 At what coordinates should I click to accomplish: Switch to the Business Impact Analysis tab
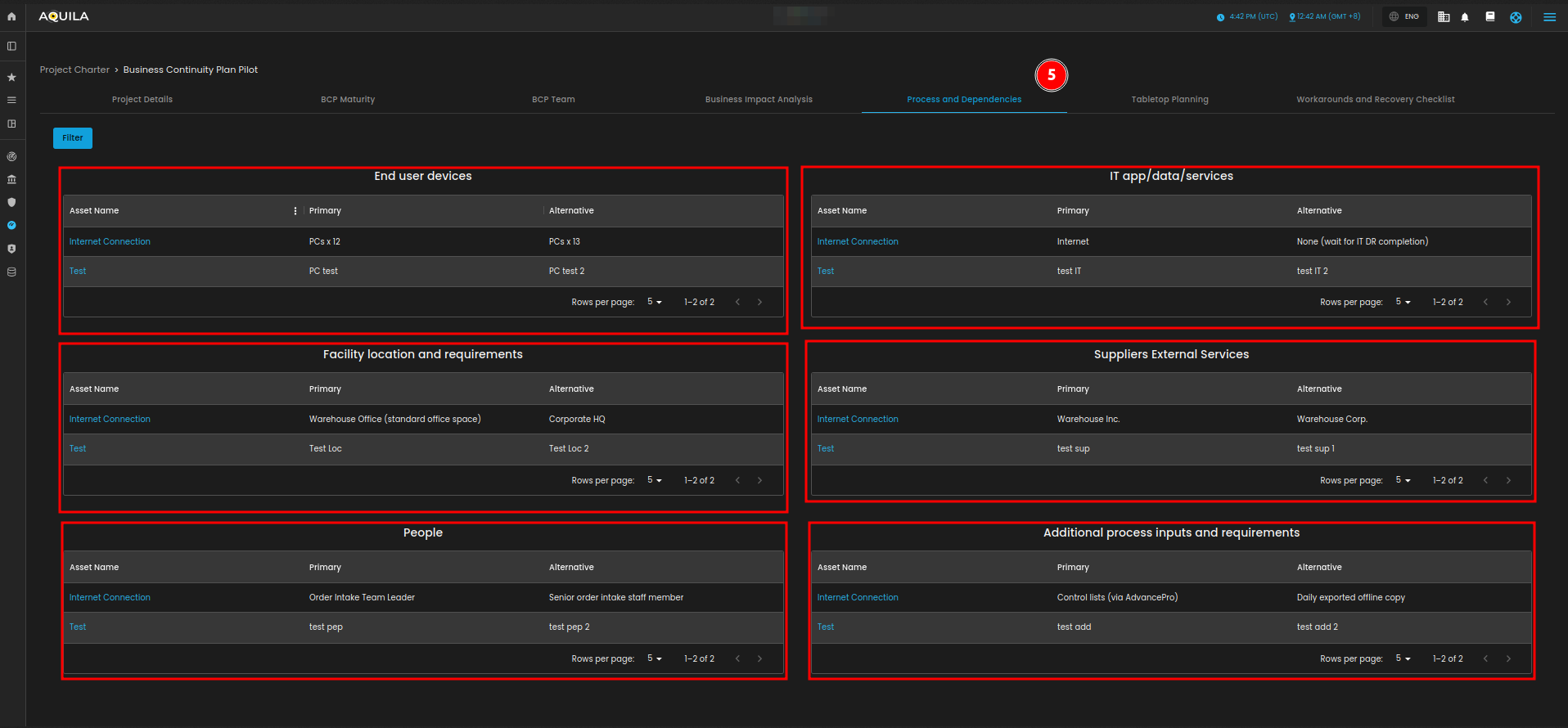tap(759, 100)
